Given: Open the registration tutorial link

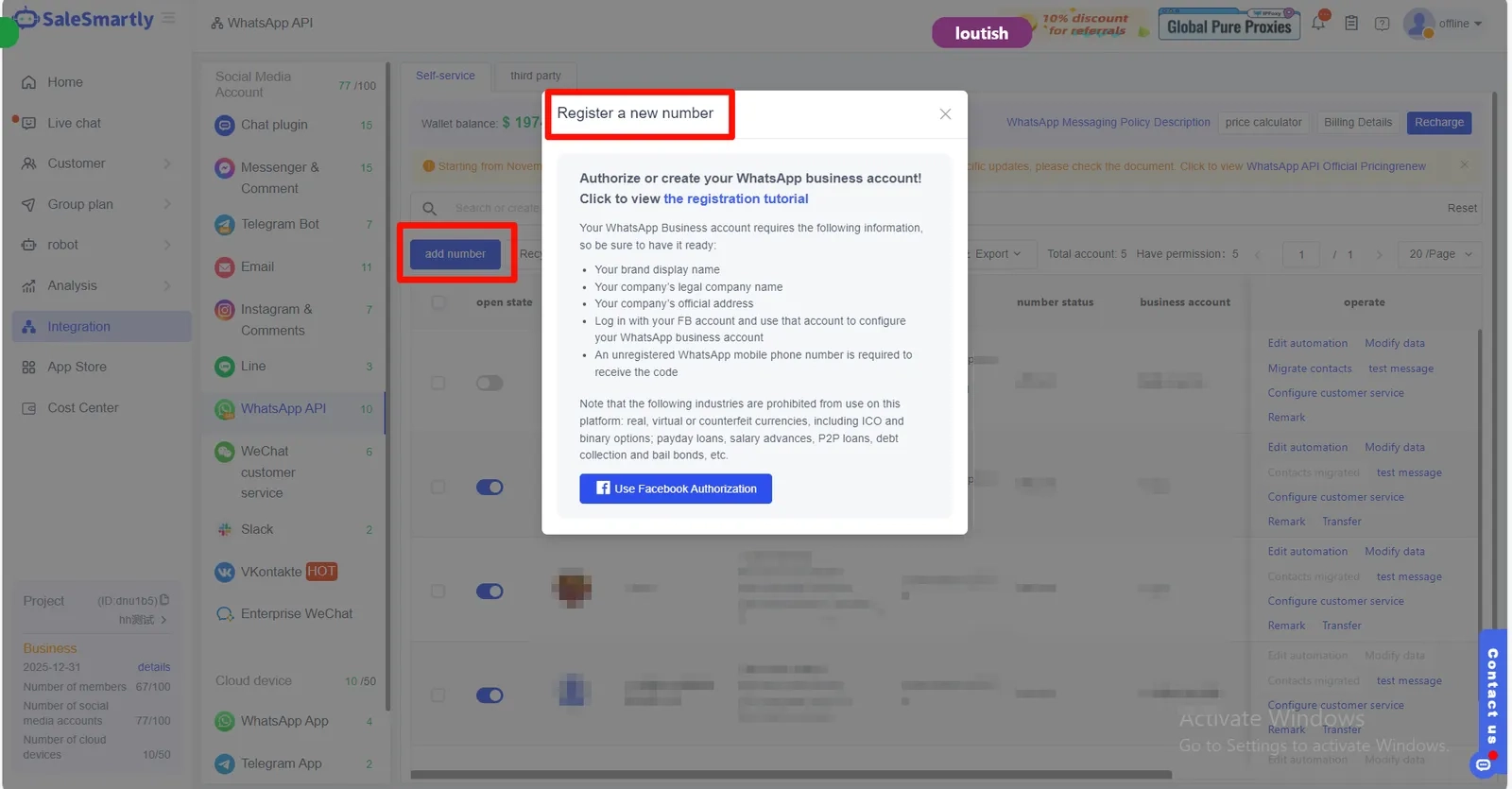Looking at the screenshot, I should (x=736, y=199).
